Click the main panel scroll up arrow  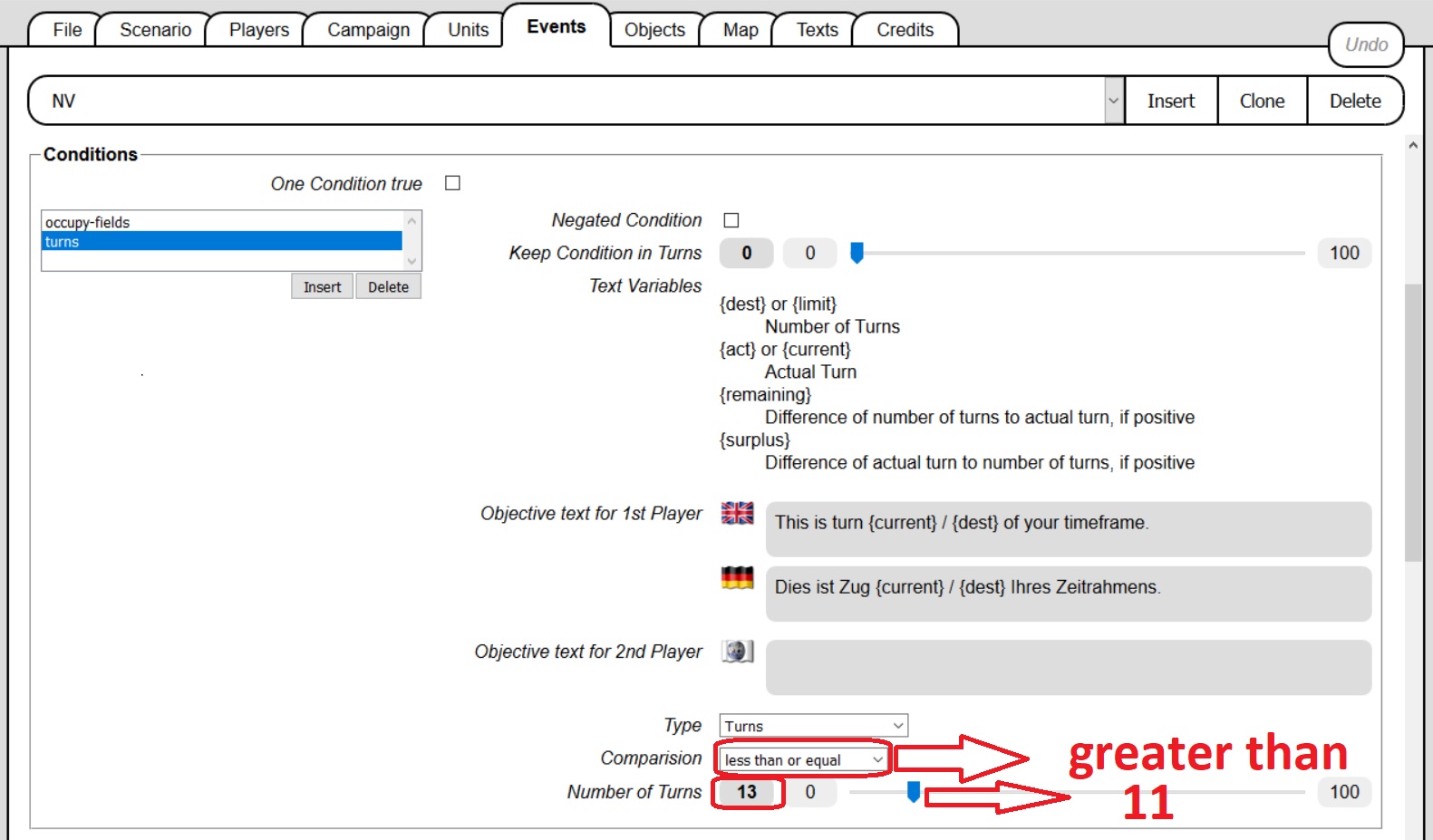pos(1413,145)
